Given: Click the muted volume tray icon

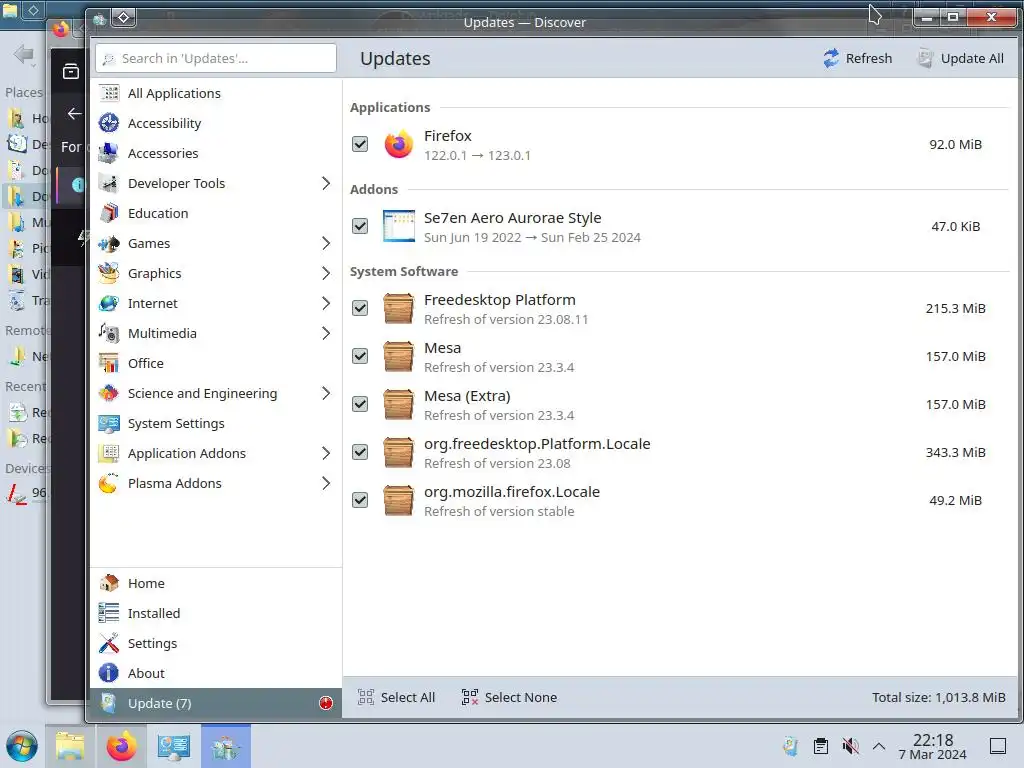Looking at the screenshot, I should 850,746.
